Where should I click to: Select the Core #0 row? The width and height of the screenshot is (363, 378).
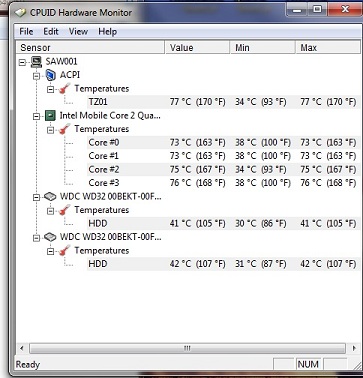click(x=223, y=142)
